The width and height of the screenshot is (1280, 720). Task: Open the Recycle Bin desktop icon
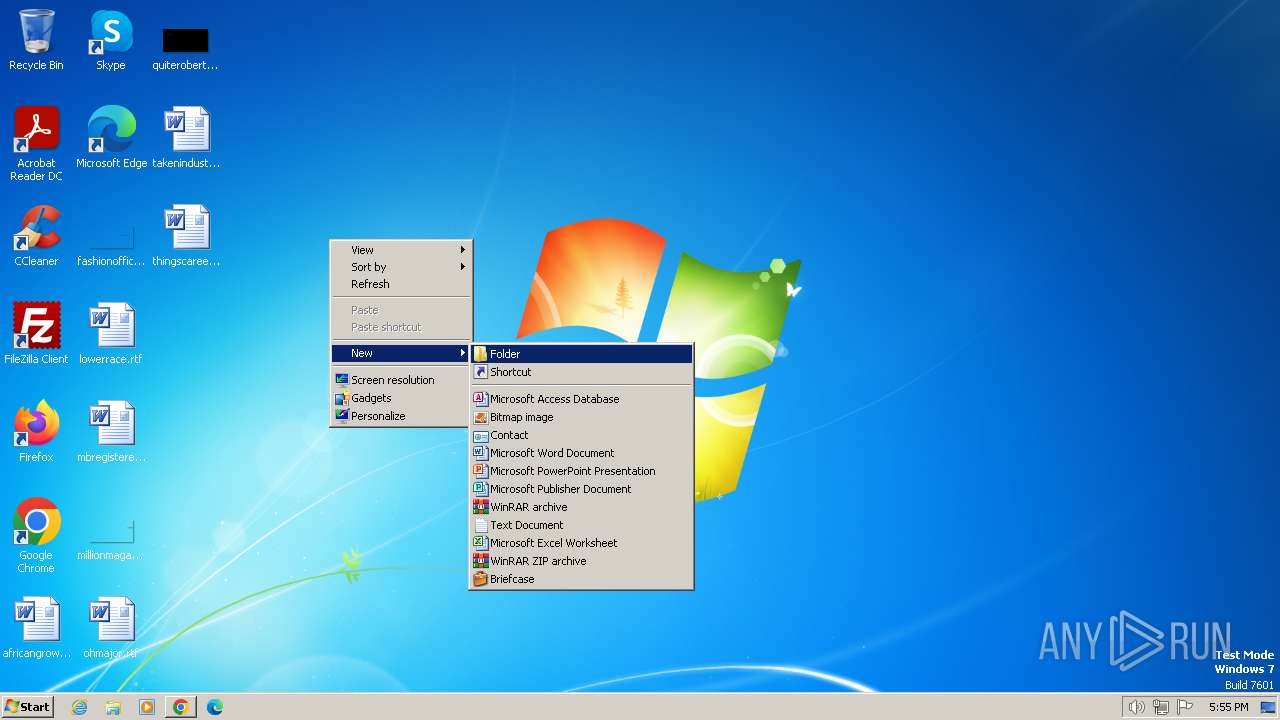click(36, 40)
